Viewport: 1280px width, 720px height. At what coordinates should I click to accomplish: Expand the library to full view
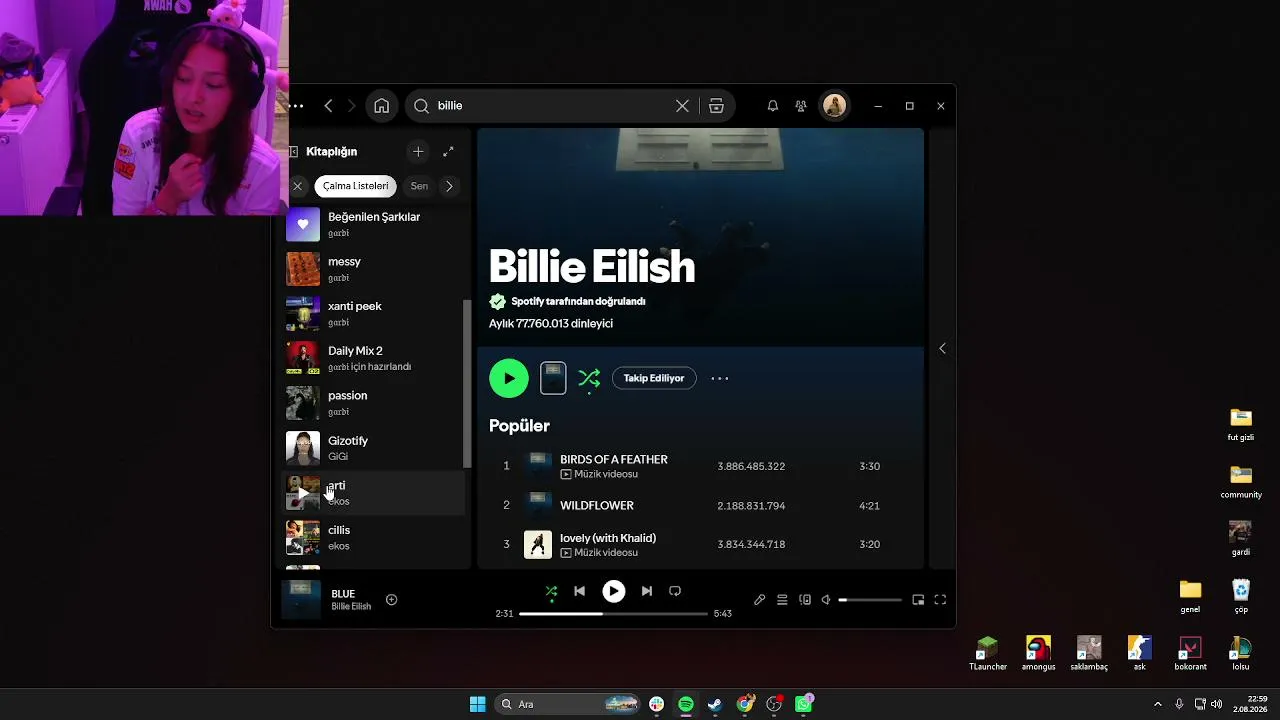coord(448,152)
